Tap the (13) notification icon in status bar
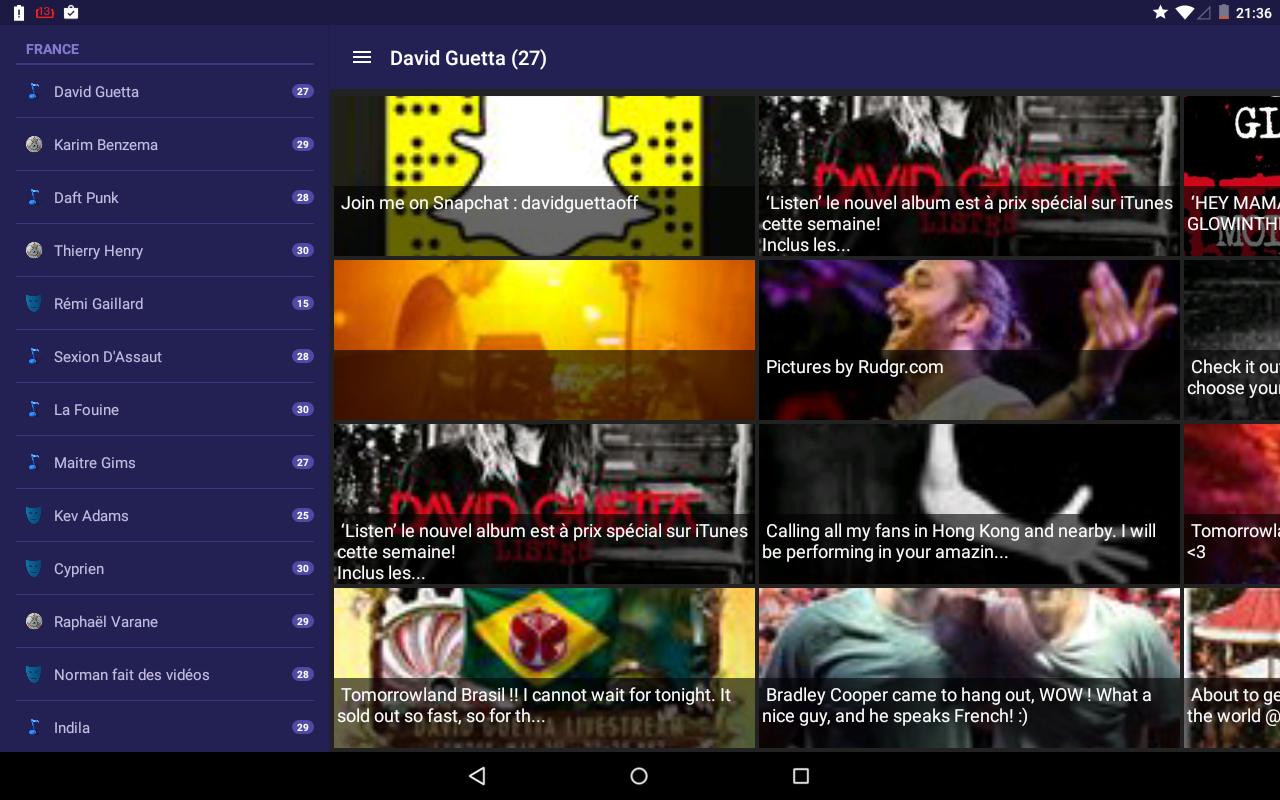This screenshot has height=800, width=1280. (44, 12)
